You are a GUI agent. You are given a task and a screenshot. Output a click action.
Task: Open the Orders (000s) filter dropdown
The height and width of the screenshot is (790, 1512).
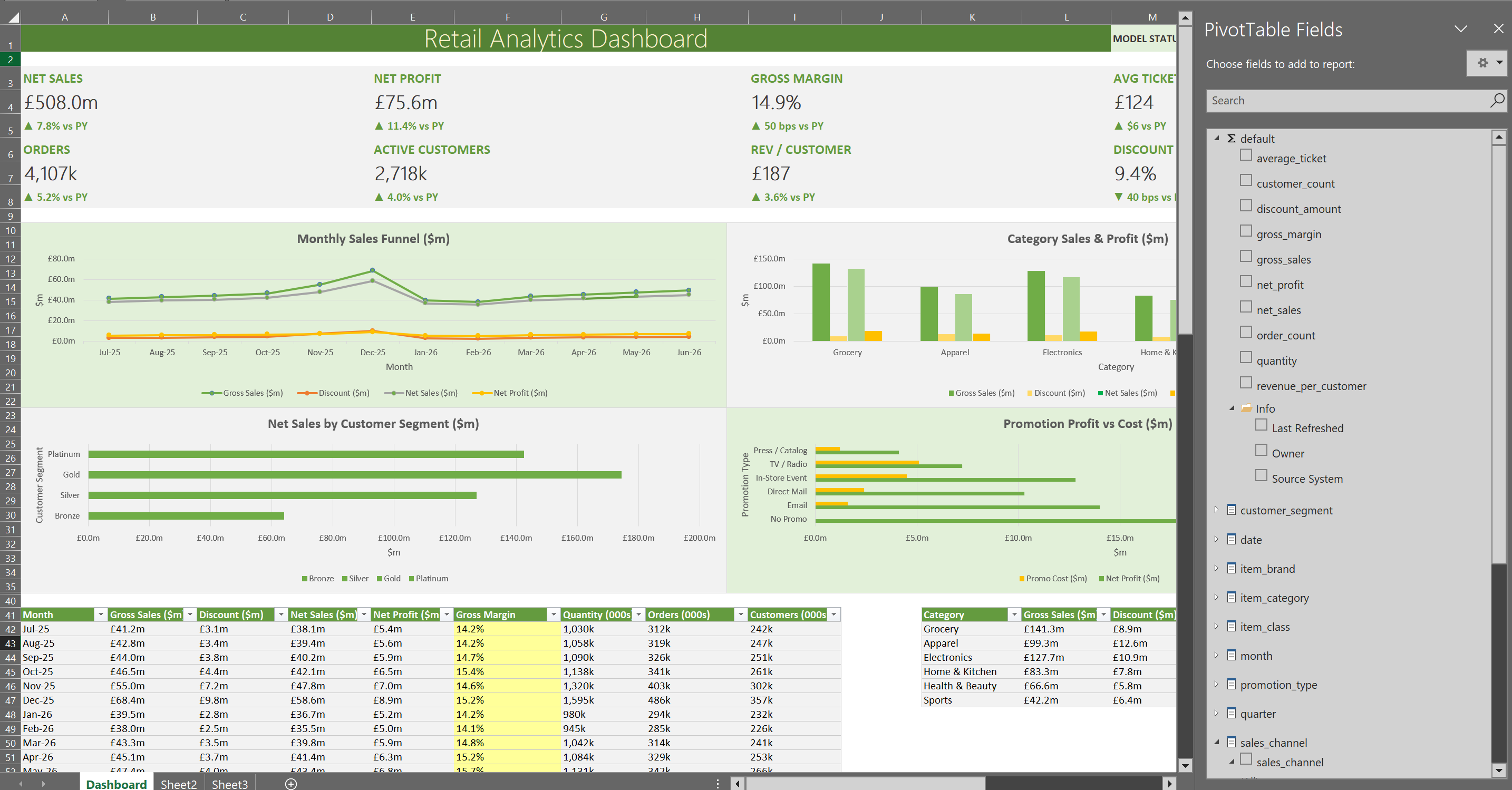pos(741,615)
